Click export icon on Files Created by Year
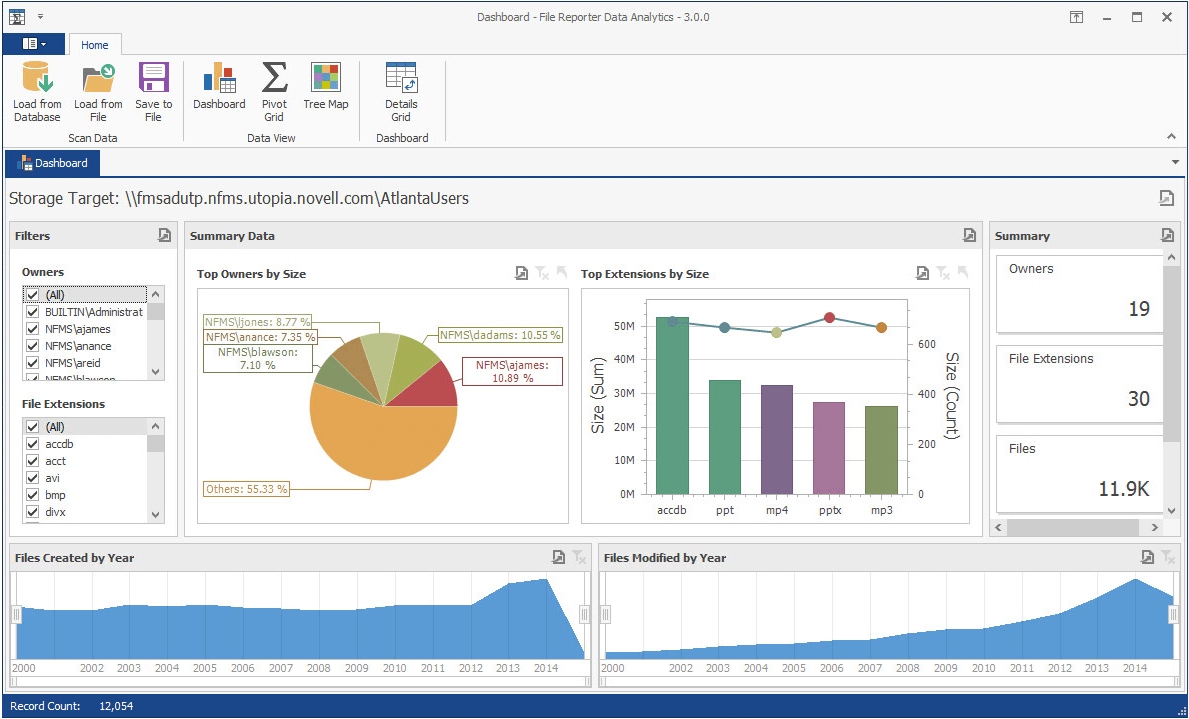Screen dimensions: 1189x719 click(558, 557)
